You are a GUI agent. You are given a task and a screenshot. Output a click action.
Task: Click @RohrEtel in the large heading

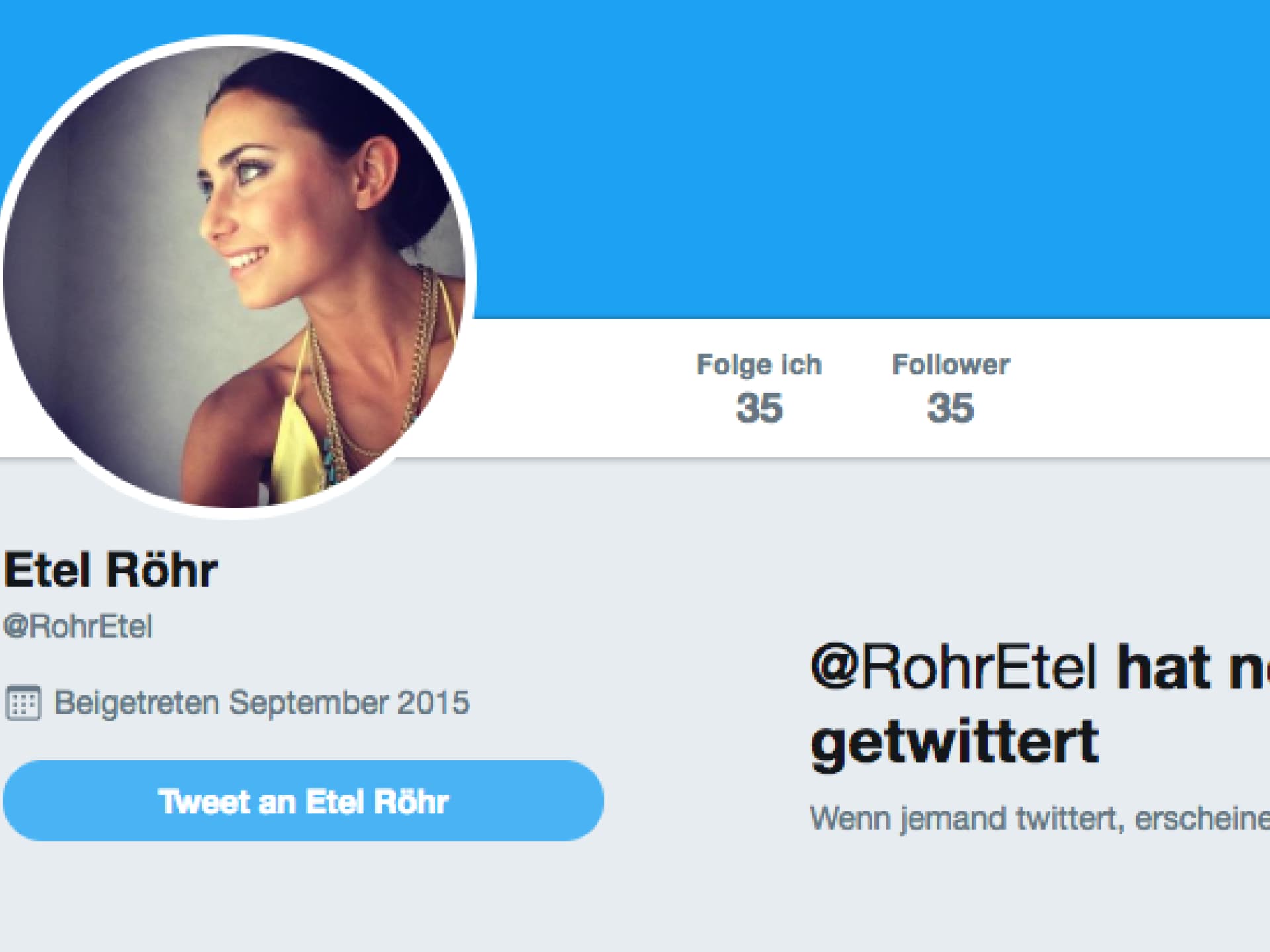click(x=953, y=667)
